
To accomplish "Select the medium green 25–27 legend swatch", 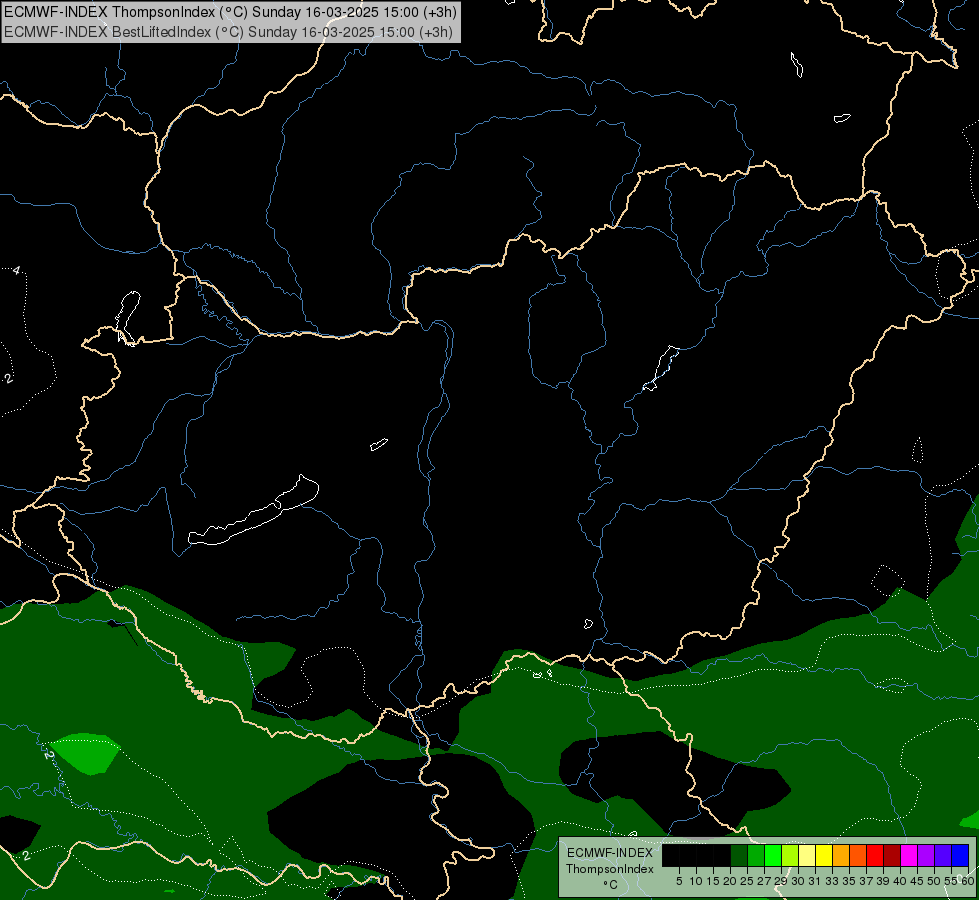I will coord(756,855).
